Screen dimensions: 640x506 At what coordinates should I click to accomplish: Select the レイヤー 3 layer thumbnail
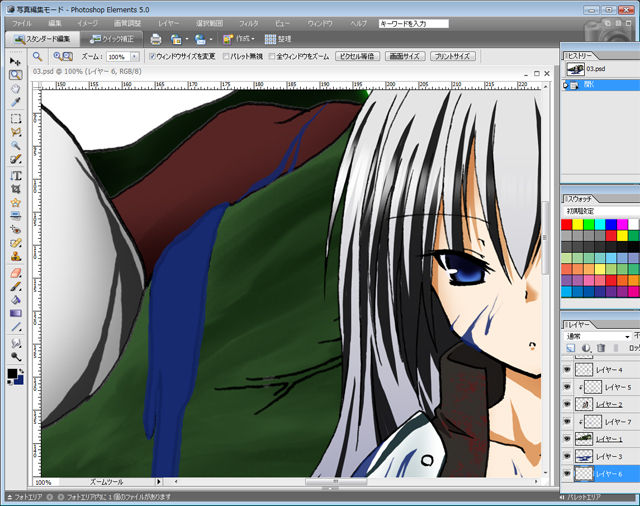point(584,456)
